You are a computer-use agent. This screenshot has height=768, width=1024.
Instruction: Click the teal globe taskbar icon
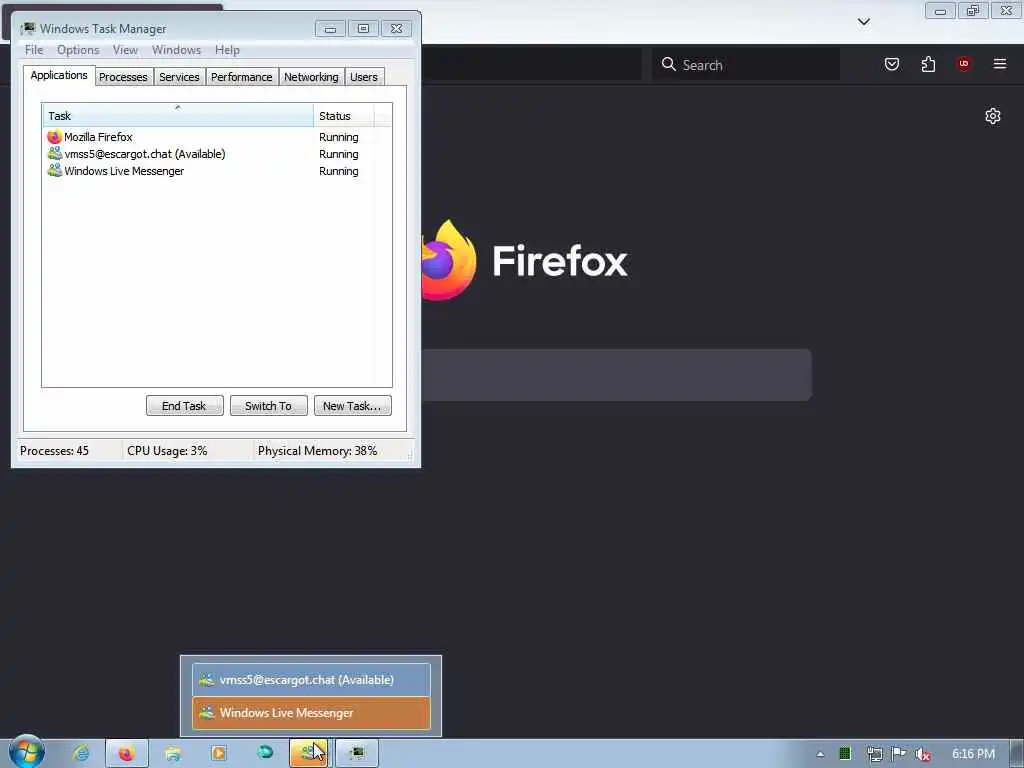tap(264, 753)
